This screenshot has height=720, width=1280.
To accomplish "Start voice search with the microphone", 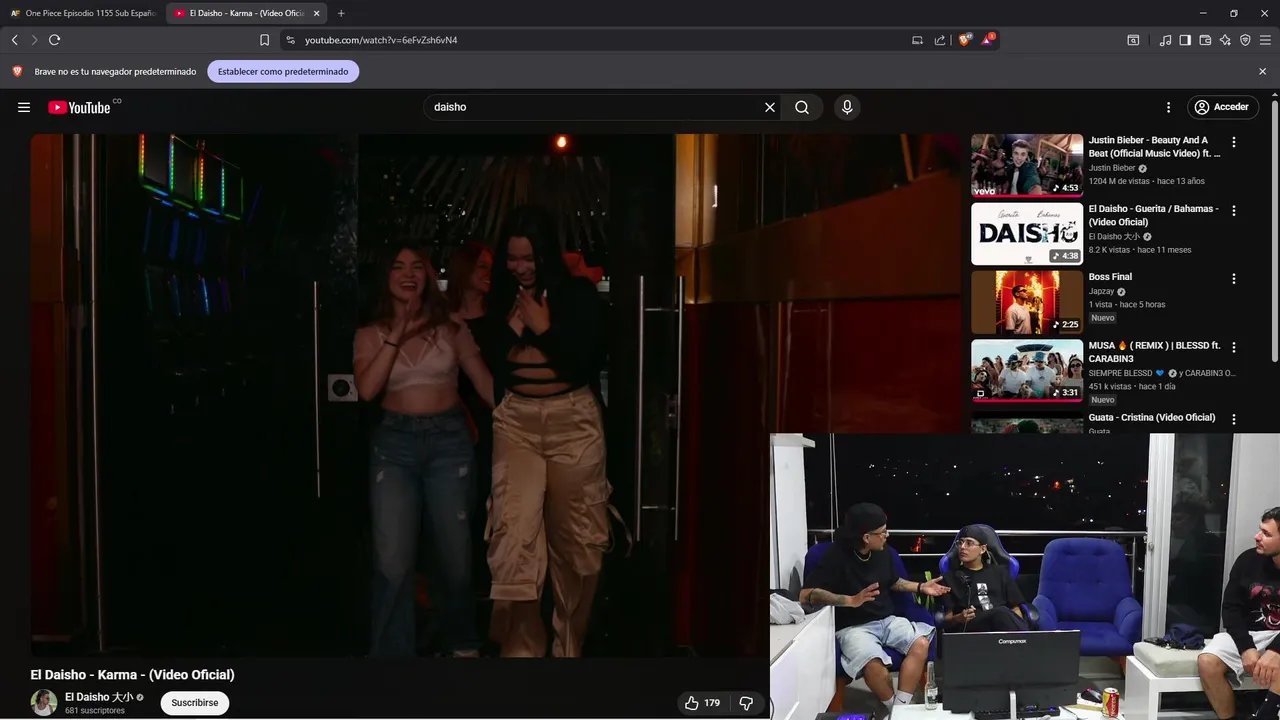I will click(x=847, y=107).
